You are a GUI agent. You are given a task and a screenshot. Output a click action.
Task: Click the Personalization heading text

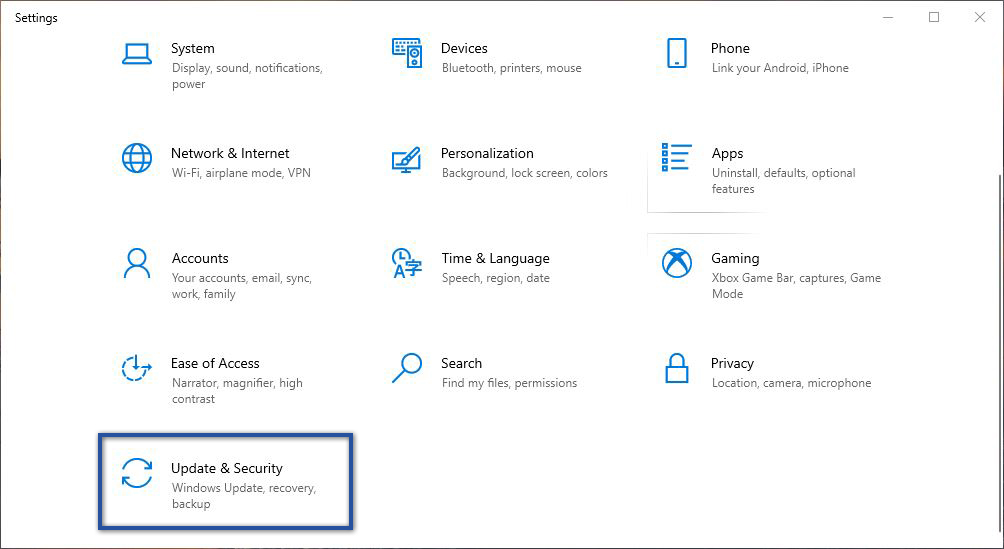click(x=487, y=153)
